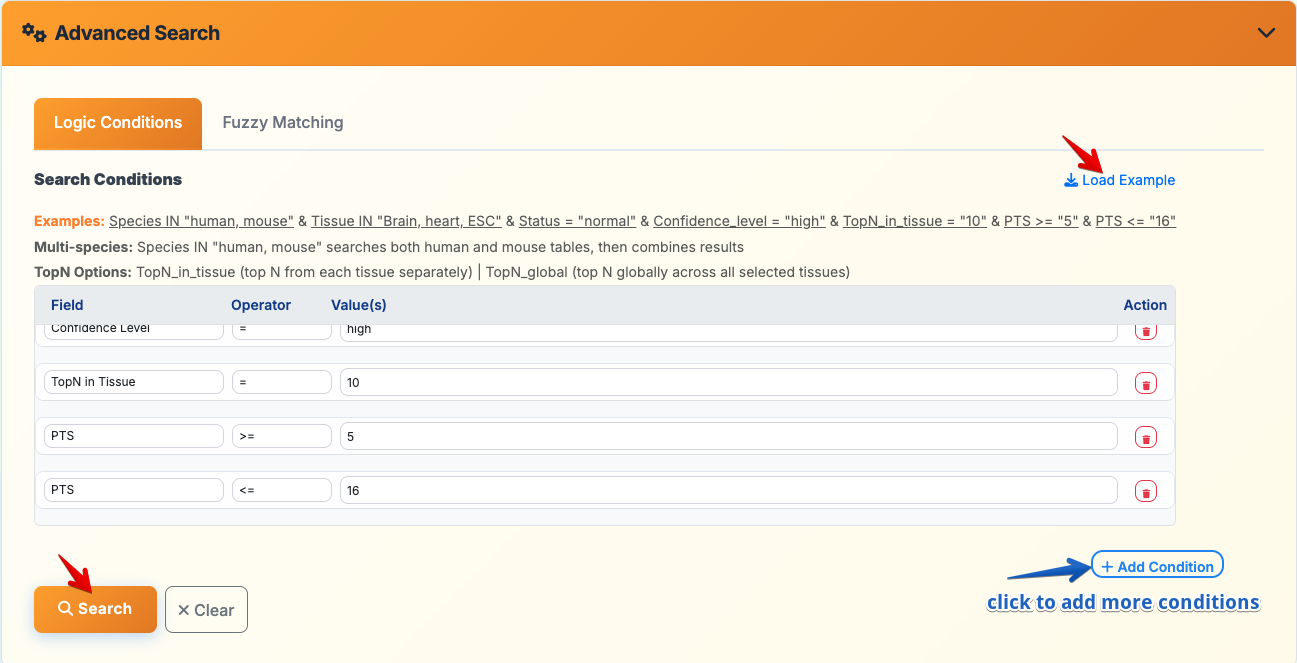Delete the PTS <= 16 condition row
This screenshot has height=663, width=1297.
click(x=1145, y=491)
